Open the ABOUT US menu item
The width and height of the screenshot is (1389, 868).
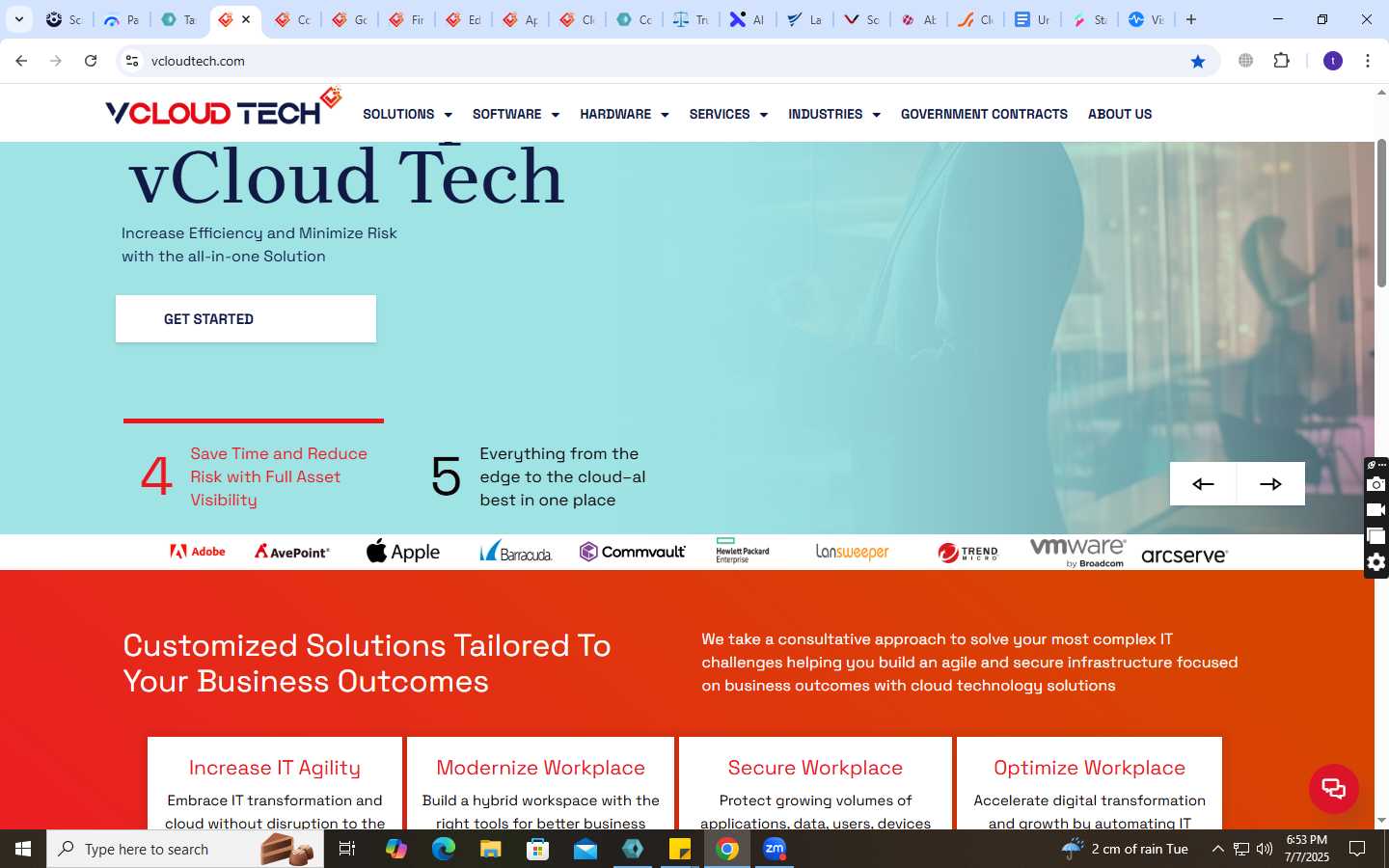coord(1120,114)
